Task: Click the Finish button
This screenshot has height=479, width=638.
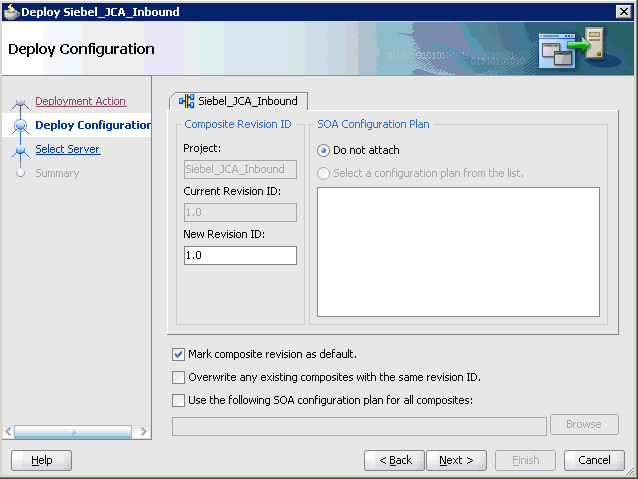Action: (x=525, y=460)
